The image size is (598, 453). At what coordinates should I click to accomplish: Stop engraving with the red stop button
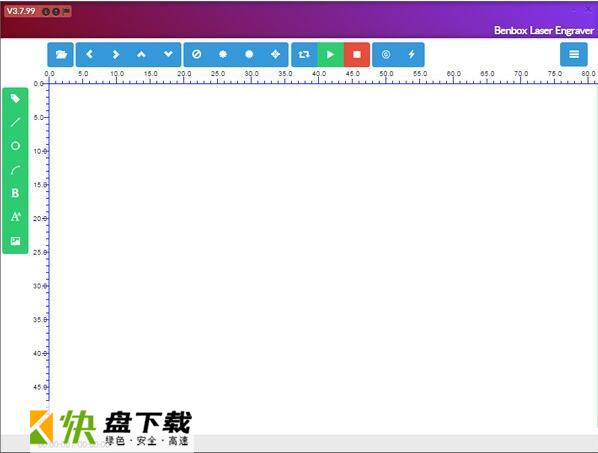point(357,55)
